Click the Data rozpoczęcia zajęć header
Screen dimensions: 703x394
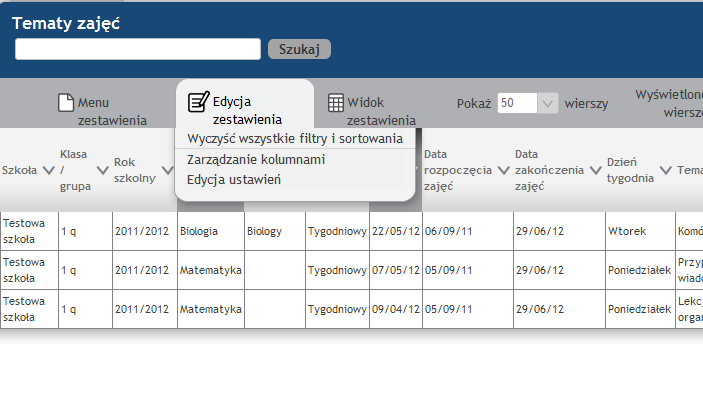click(x=458, y=170)
